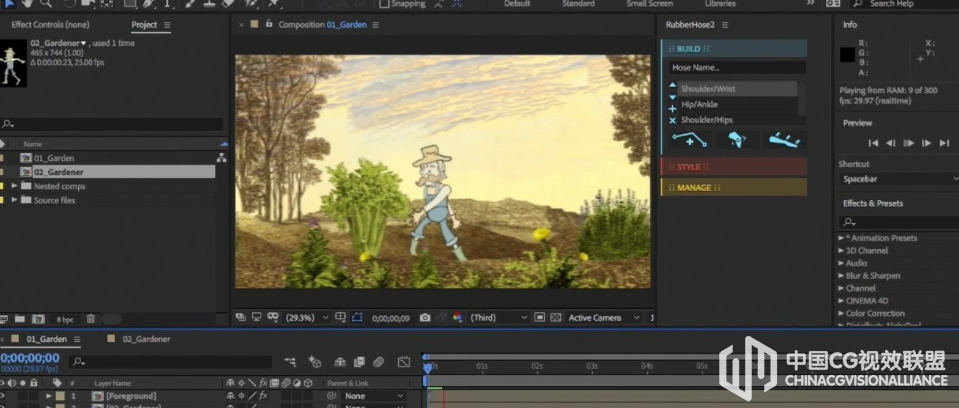Toggle frame blending for timeline layers
This screenshot has width=959, height=408.
pos(359,362)
